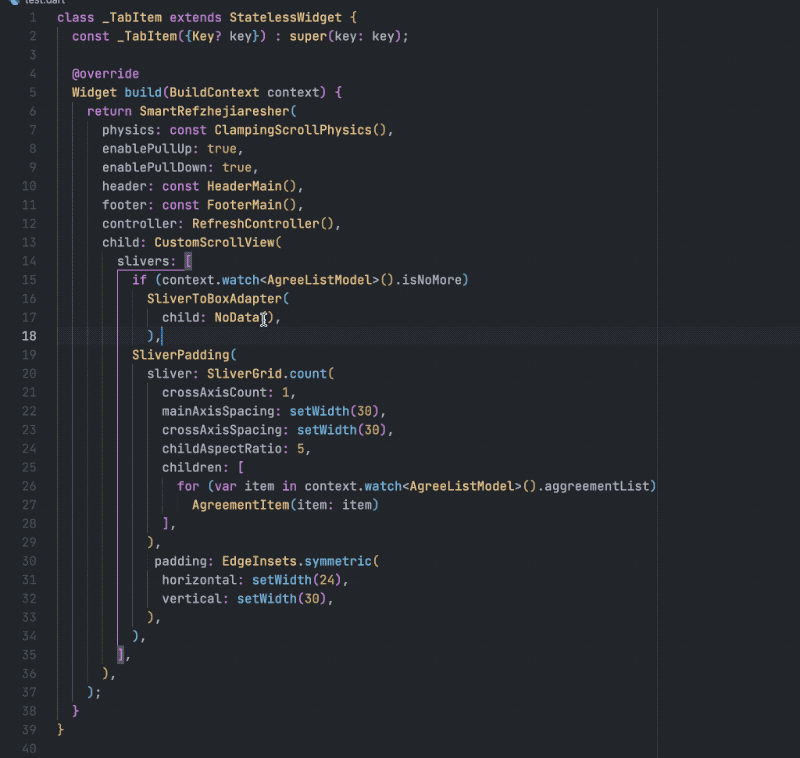Screen dimensions: 800x758
Task: Click the enablePullUp property name
Action: (147, 149)
